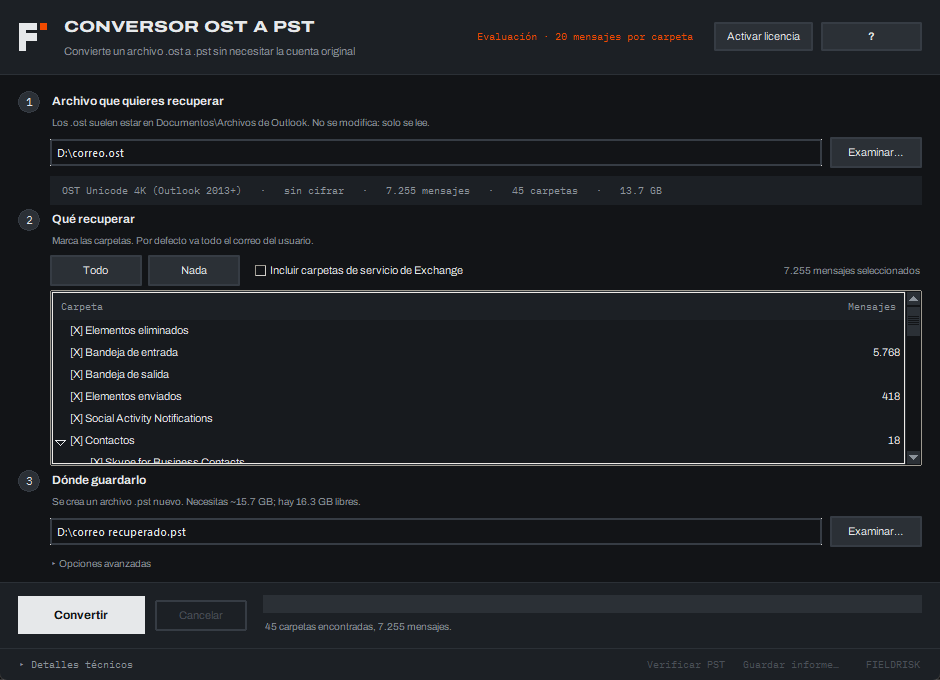Viewport: 940px width, 680px height.
Task: Start conversion with Convertir
Action: point(82,615)
